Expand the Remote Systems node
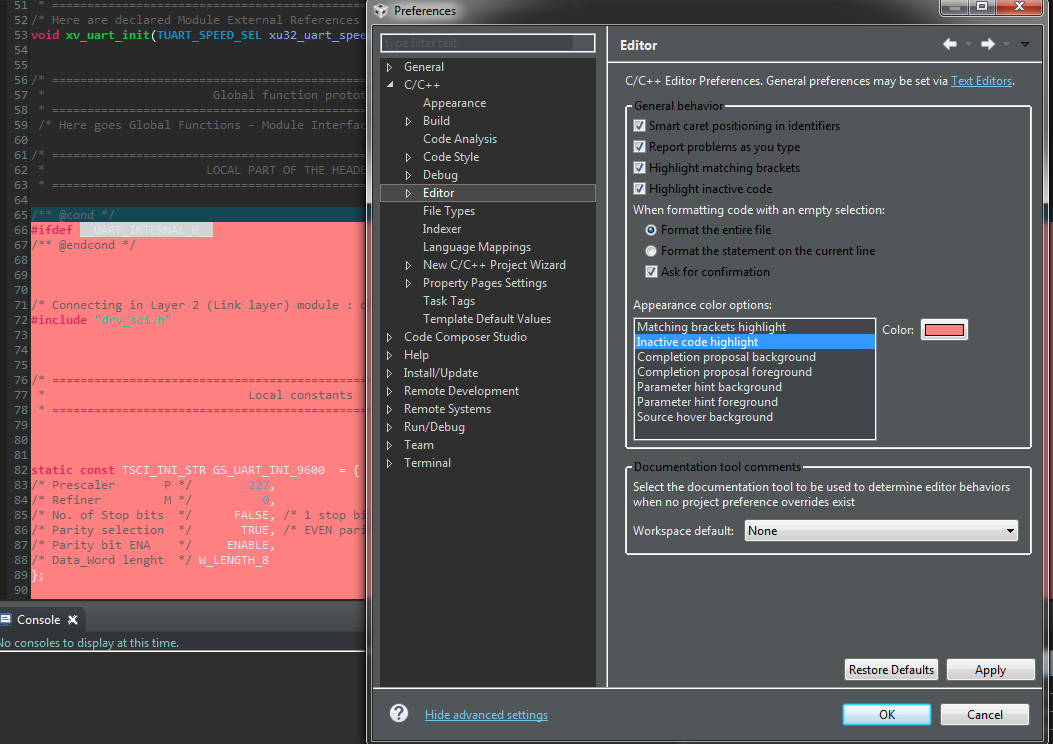1053x744 pixels. tap(390, 409)
